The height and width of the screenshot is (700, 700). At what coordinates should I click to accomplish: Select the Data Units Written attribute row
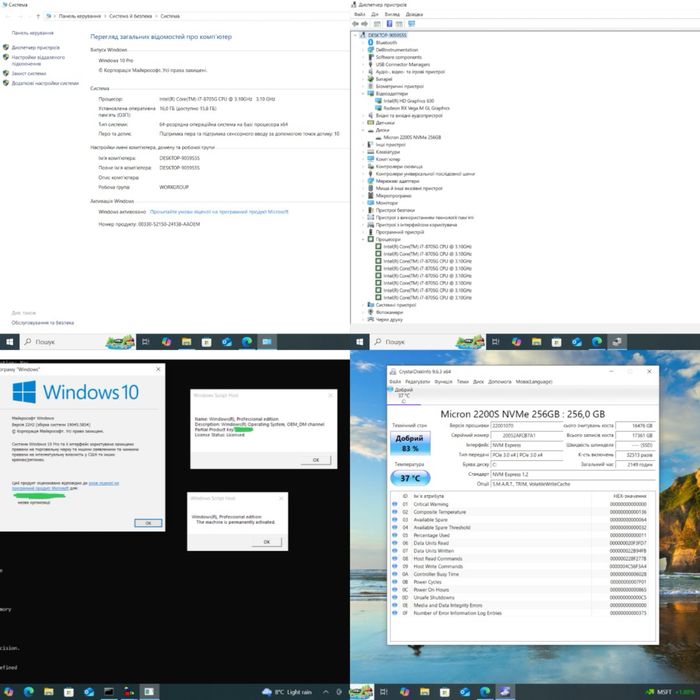523,551
